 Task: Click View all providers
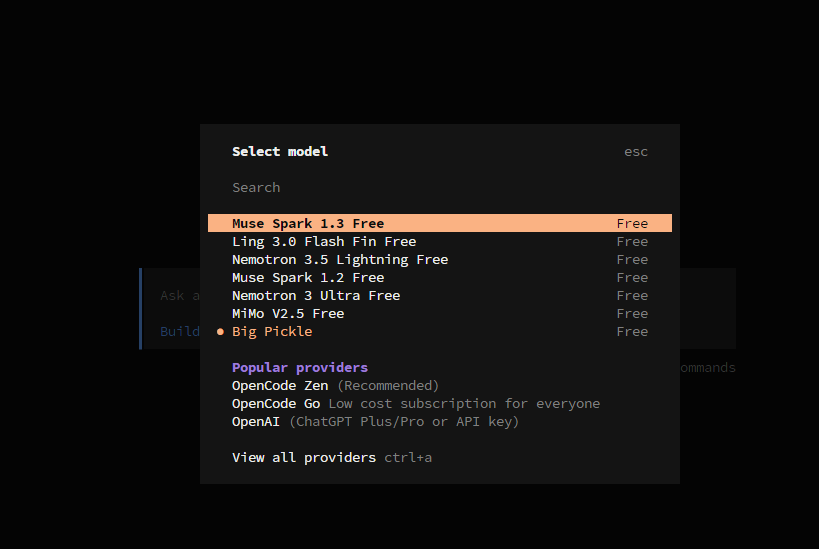coord(303,458)
